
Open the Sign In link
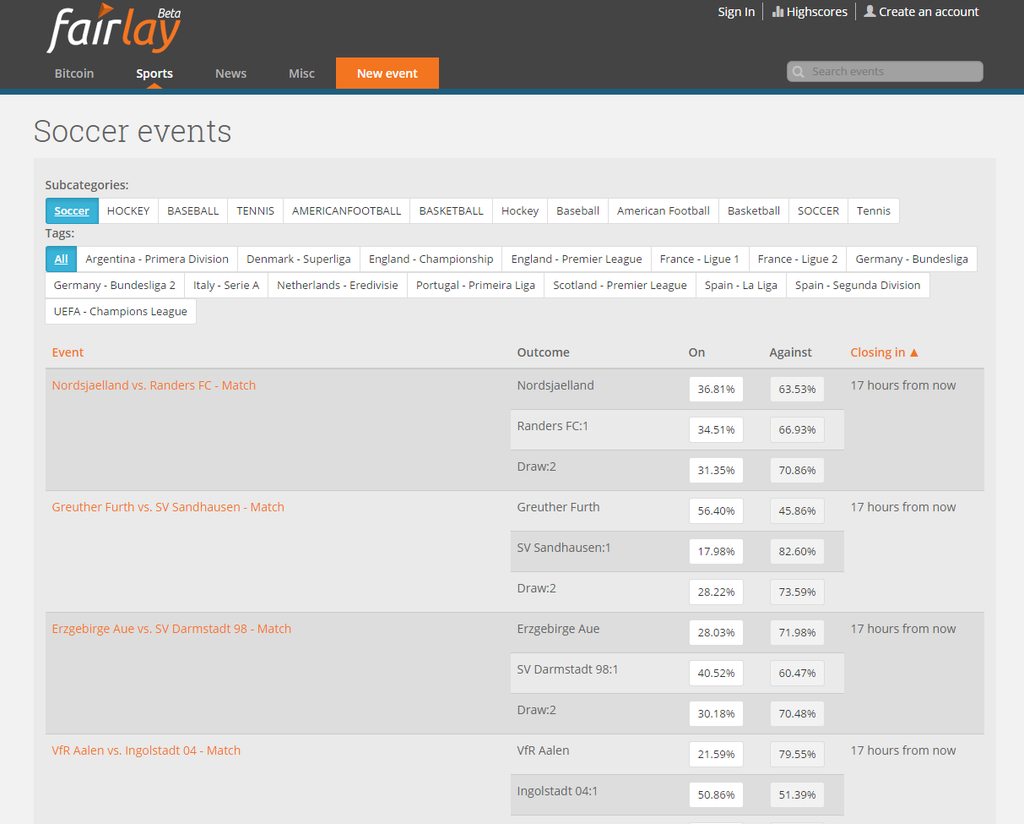pyautogui.click(x=736, y=12)
